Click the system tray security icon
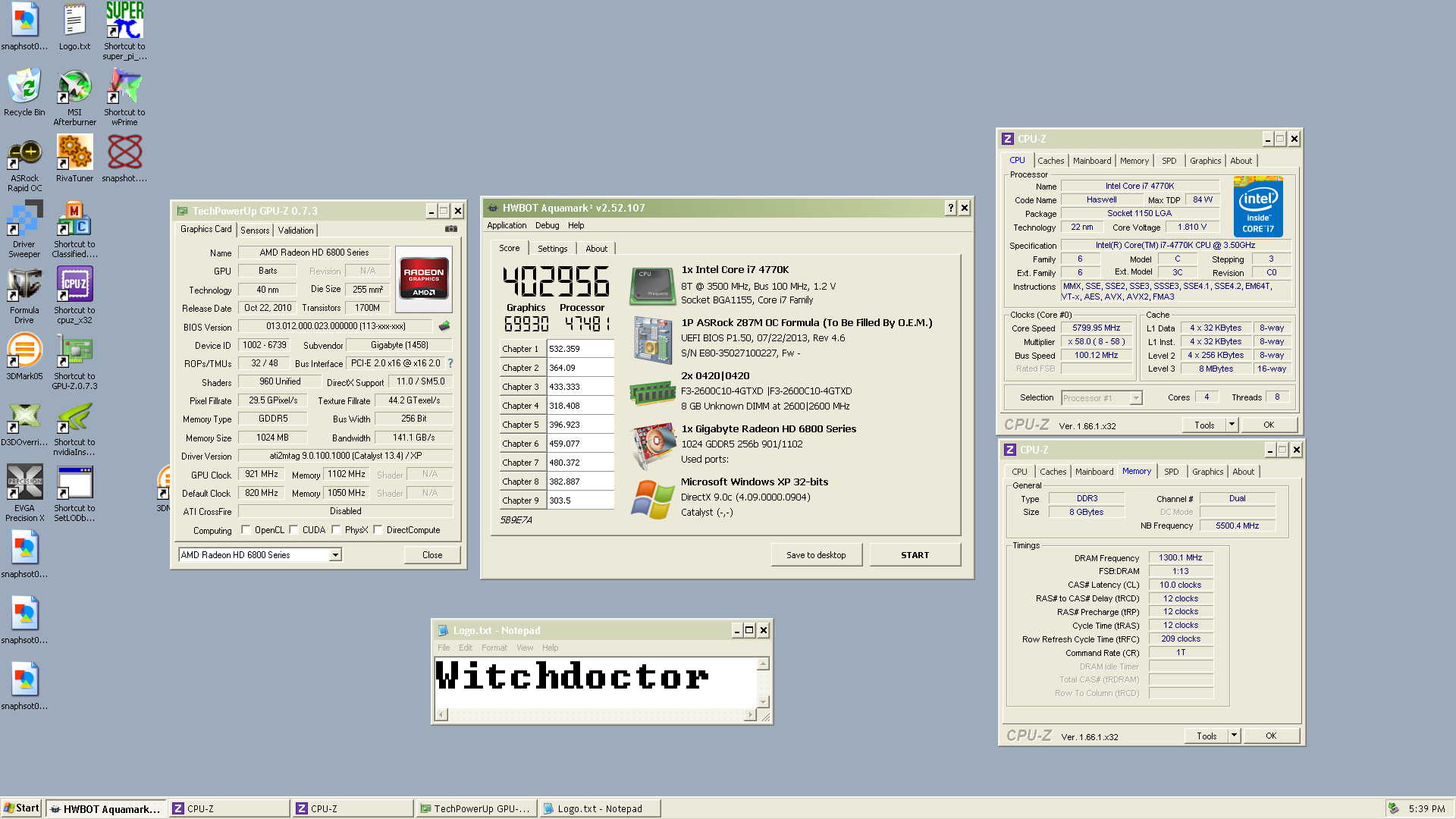 click(1393, 808)
